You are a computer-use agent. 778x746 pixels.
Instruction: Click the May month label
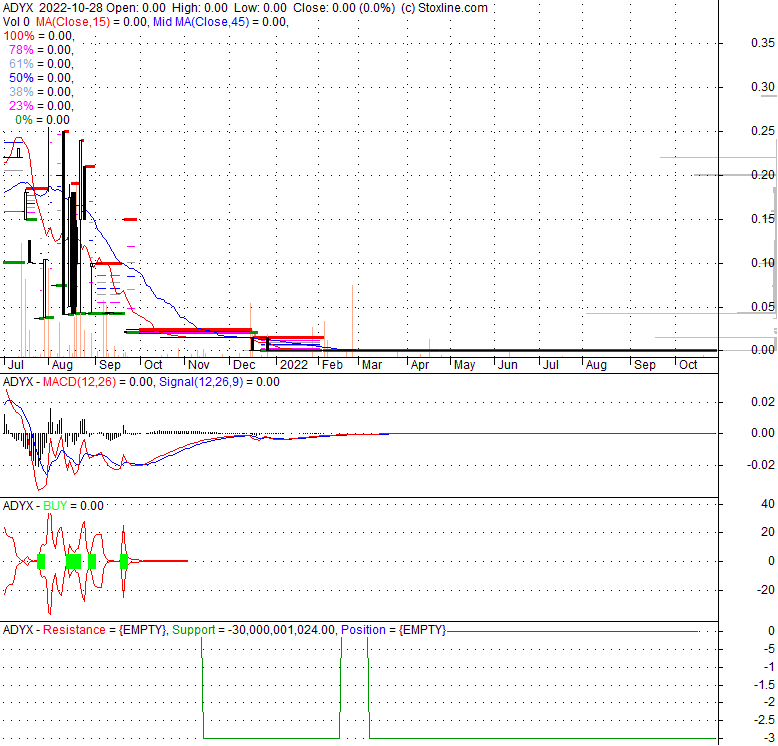(464, 365)
